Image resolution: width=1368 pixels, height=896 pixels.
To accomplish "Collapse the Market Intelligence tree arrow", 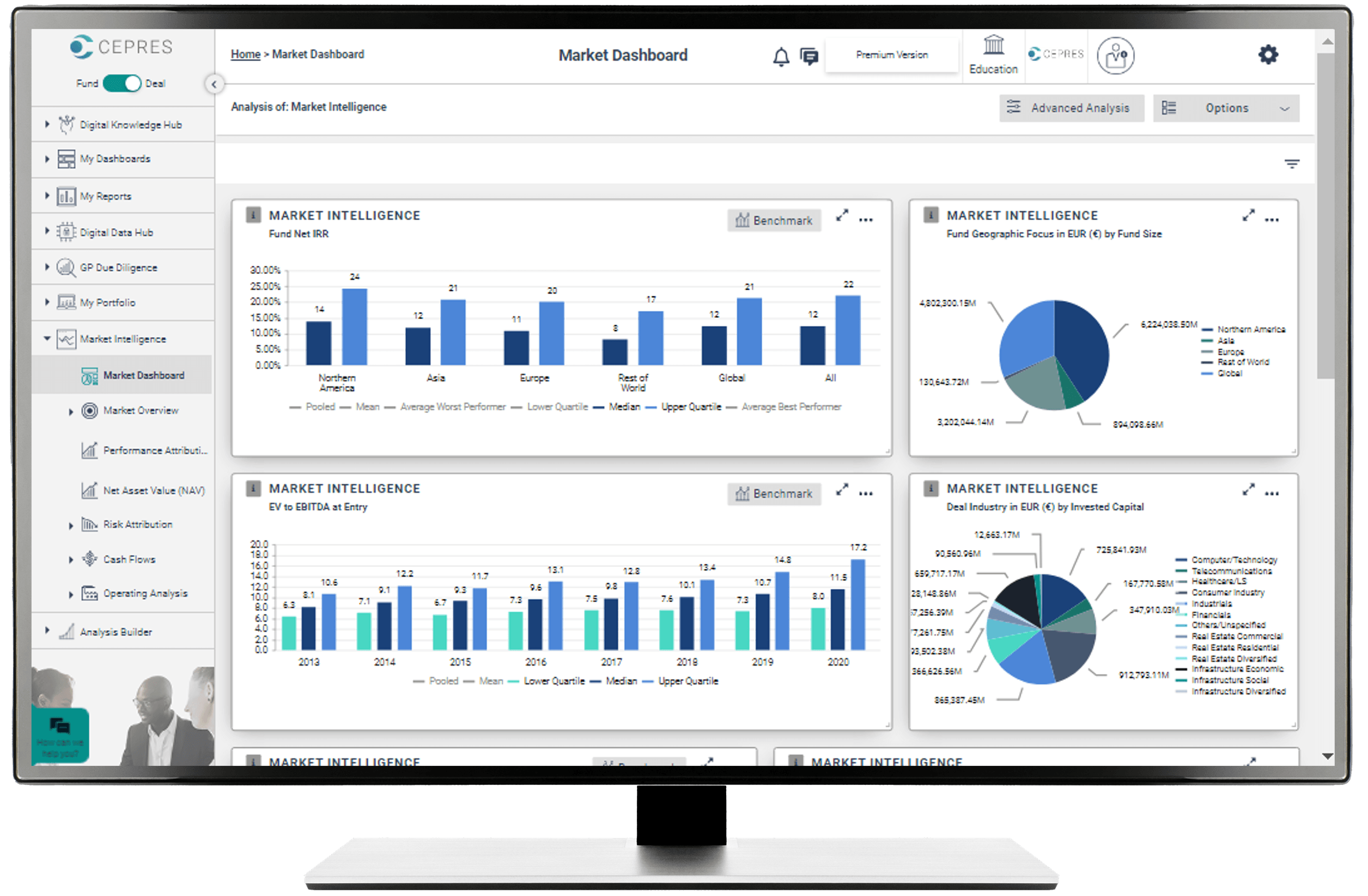I will point(47,338).
